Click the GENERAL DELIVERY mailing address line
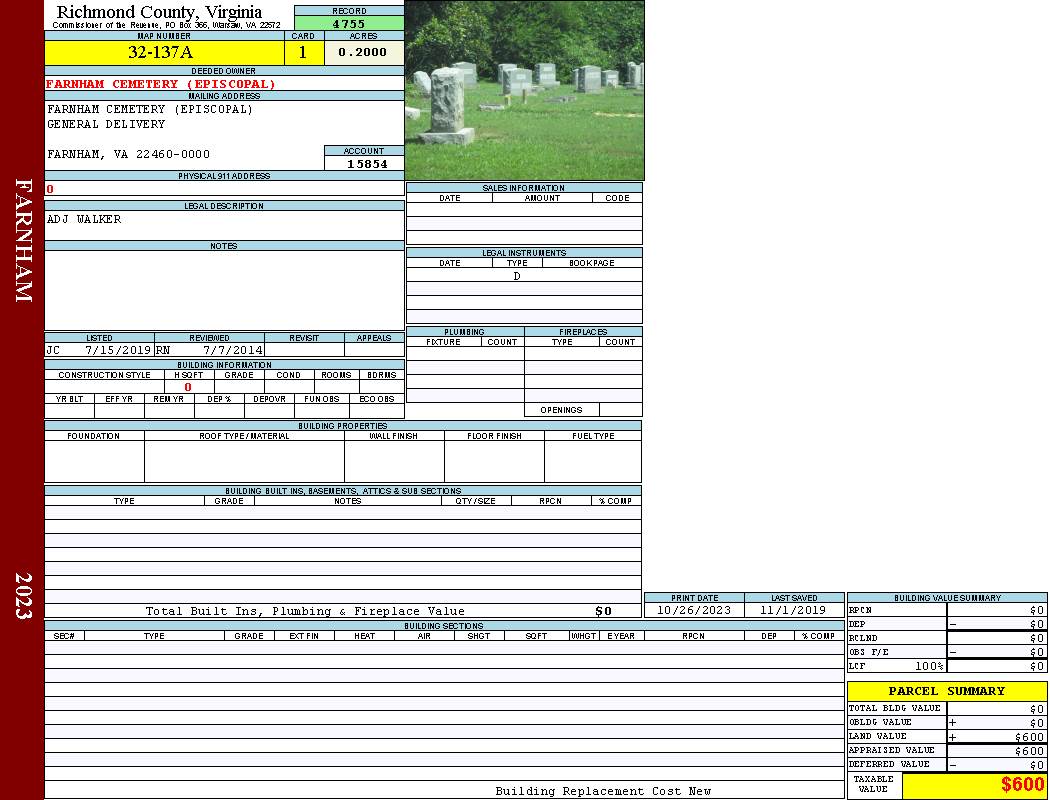The image size is (1050, 800). 106,124
